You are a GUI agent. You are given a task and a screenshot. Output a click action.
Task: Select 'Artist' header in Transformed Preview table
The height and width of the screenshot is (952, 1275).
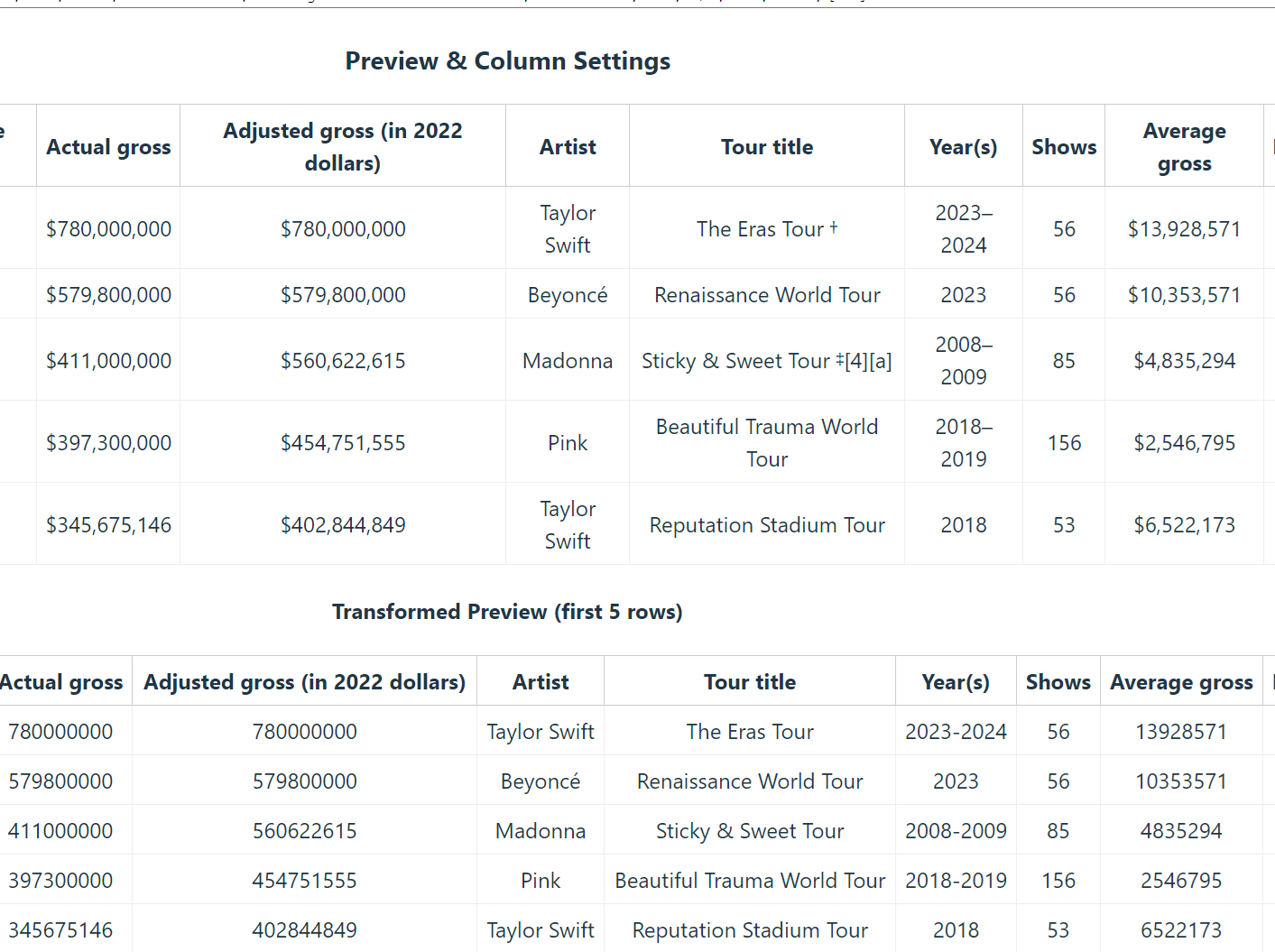point(540,682)
